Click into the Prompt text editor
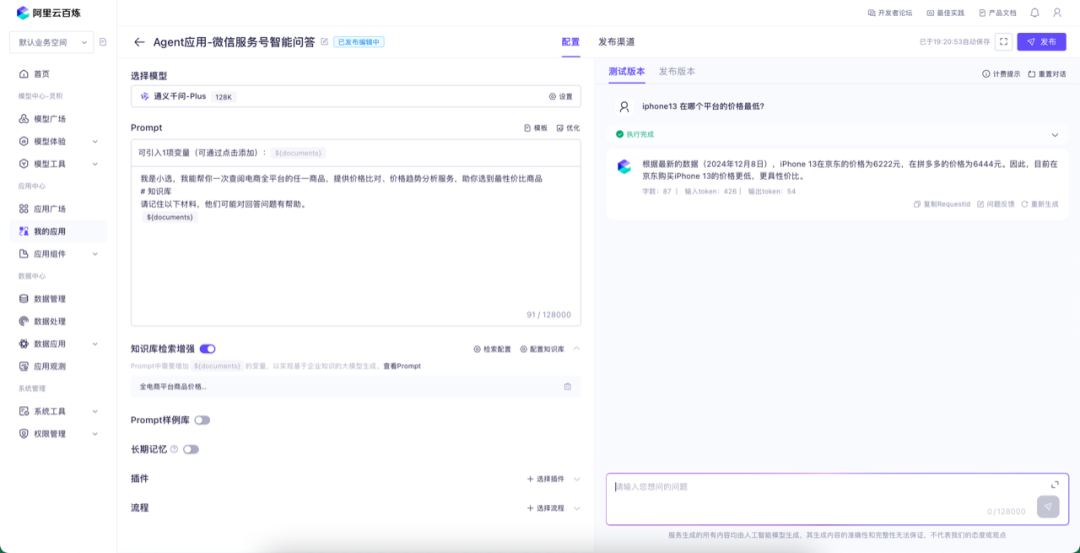This screenshot has height=553, width=1080. click(x=355, y=246)
